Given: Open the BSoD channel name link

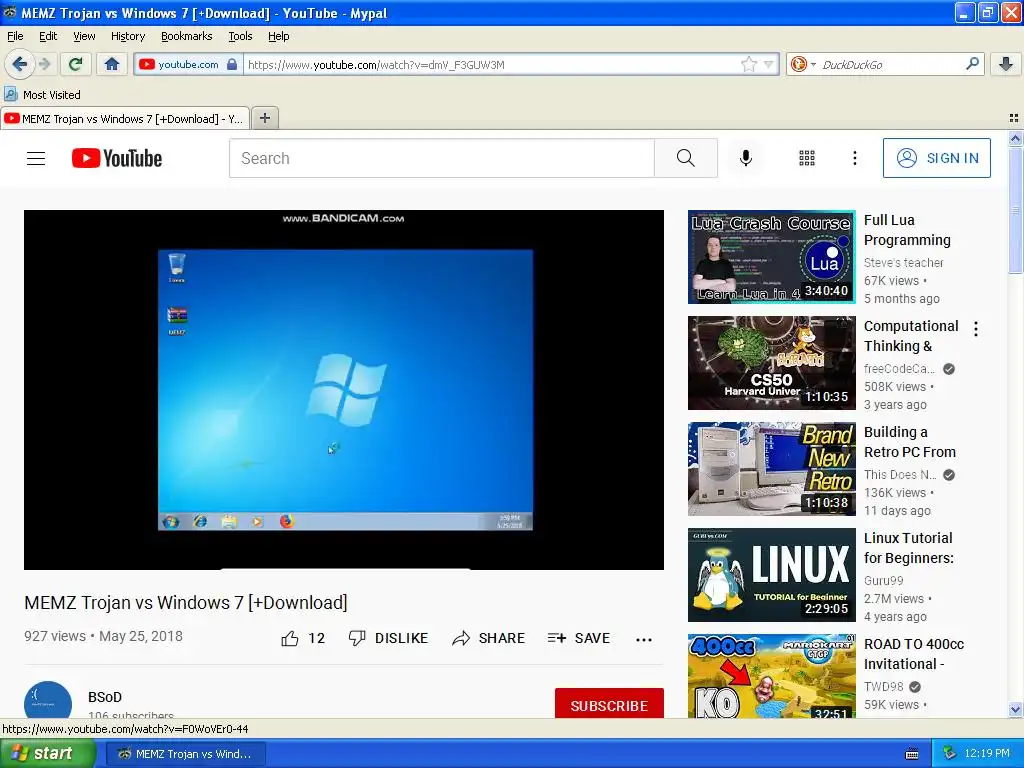Looking at the screenshot, I should (104, 697).
